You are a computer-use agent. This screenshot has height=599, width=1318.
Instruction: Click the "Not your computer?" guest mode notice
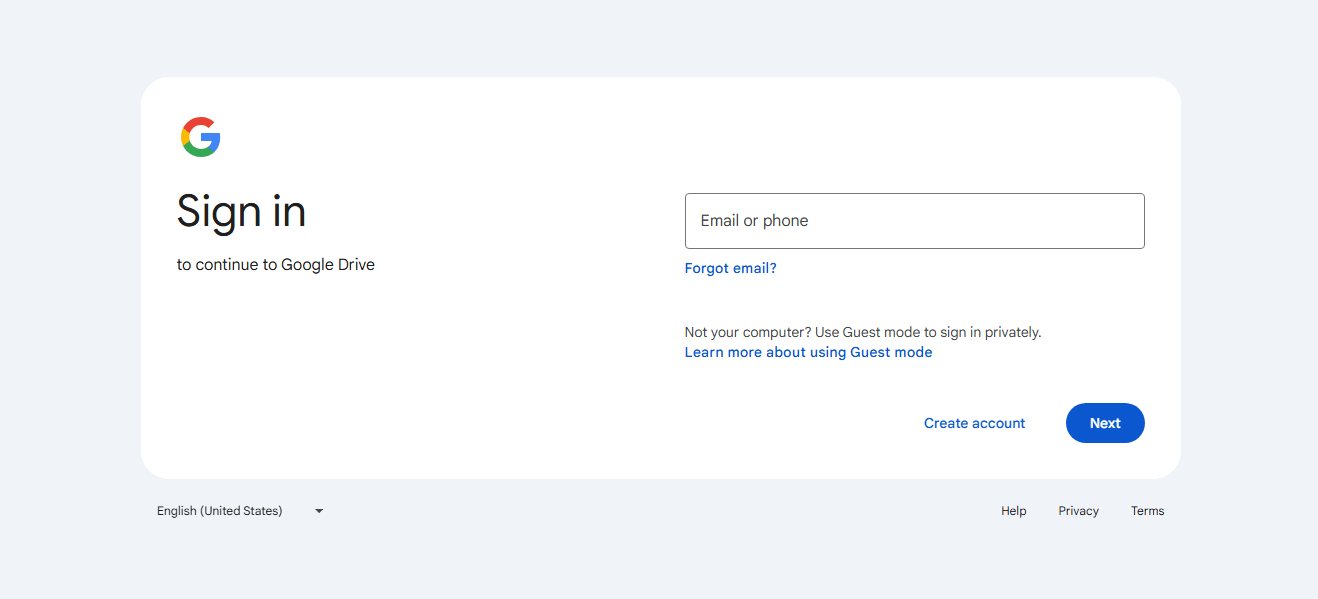[863, 332]
